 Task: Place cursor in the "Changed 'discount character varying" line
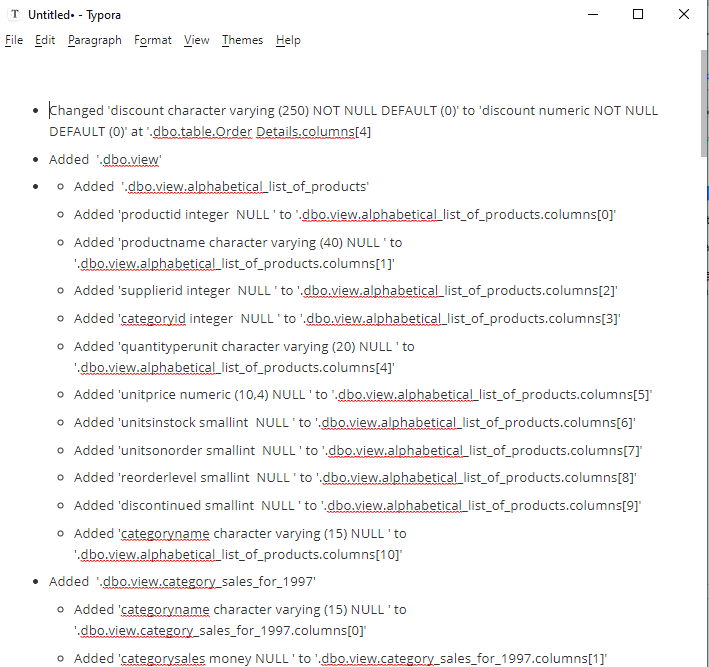click(x=300, y=111)
